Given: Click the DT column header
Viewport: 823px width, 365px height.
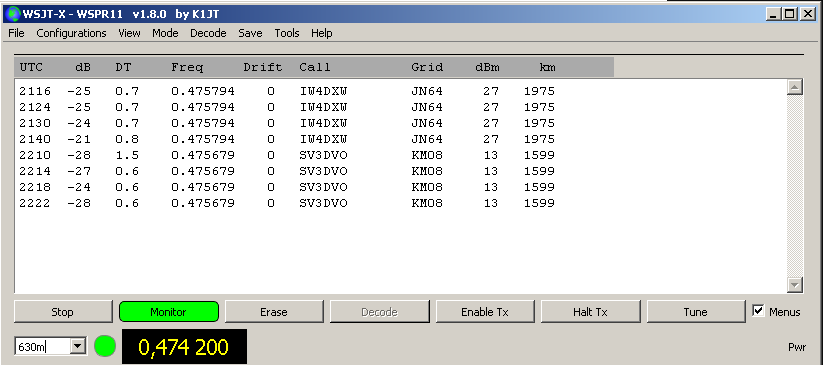Looking at the screenshot, I should (x=123, y=67).
